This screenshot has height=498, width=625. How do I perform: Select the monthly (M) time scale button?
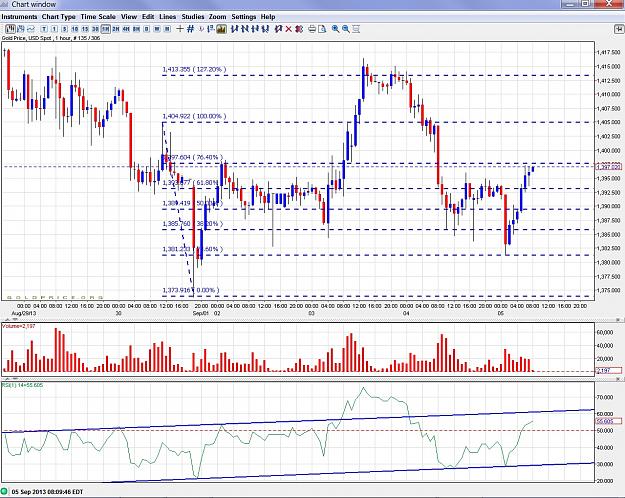167,29
